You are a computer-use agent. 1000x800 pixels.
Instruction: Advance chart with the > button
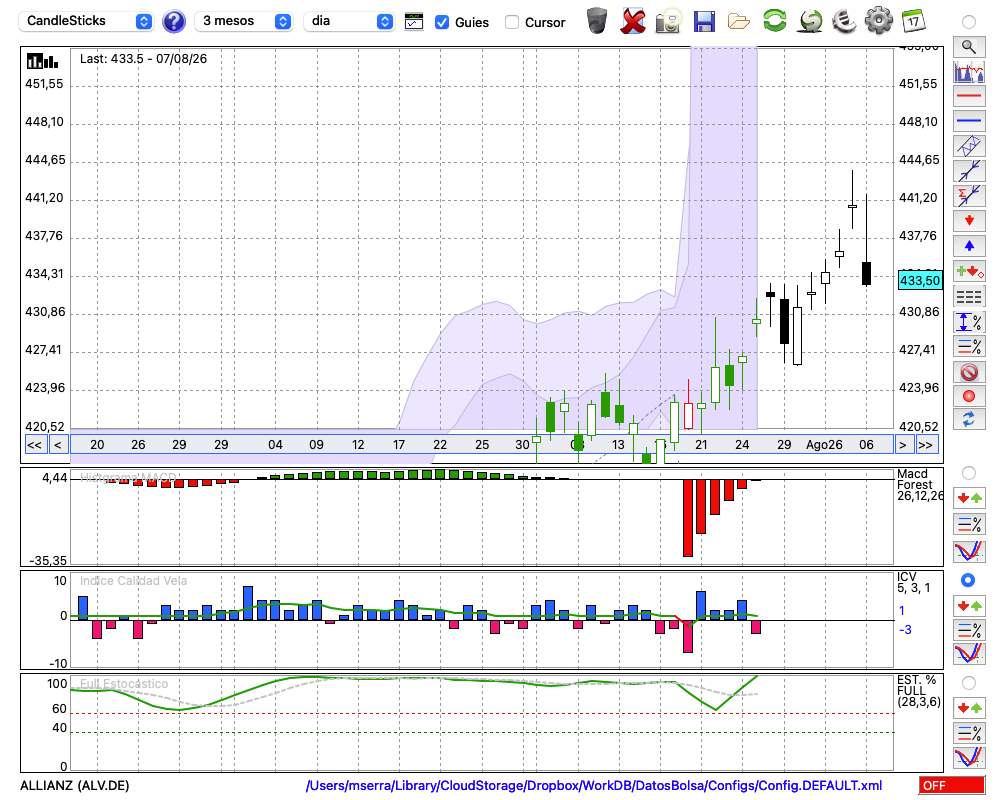point(902,445)
